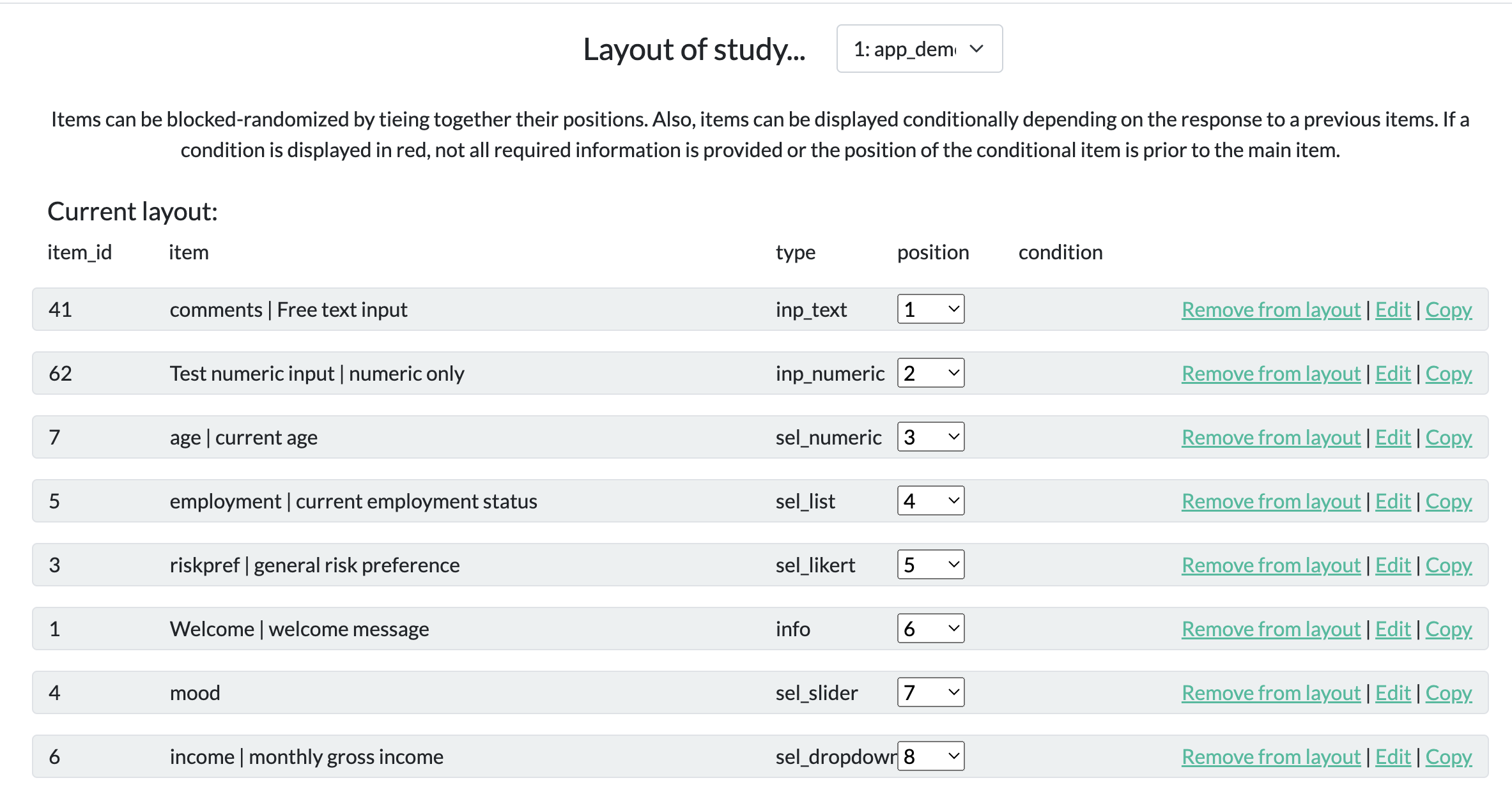Open position dropdown for riskpref row
Viewport: 1512px width, 801px height.
tap(930, 565)
